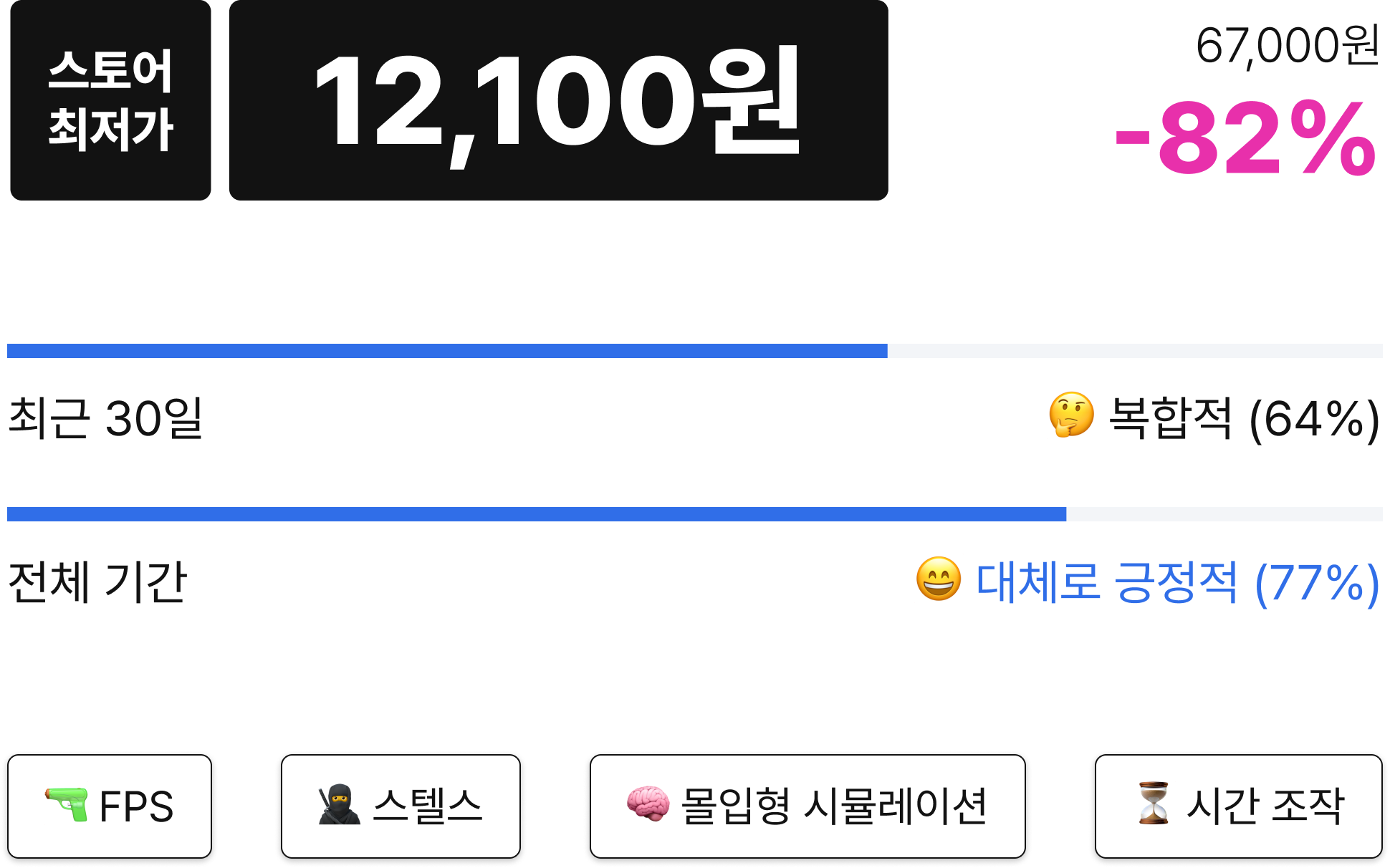1390x868 pixels.
Task: Click the thinking face emoji
Action: (x=1071, y=415)
